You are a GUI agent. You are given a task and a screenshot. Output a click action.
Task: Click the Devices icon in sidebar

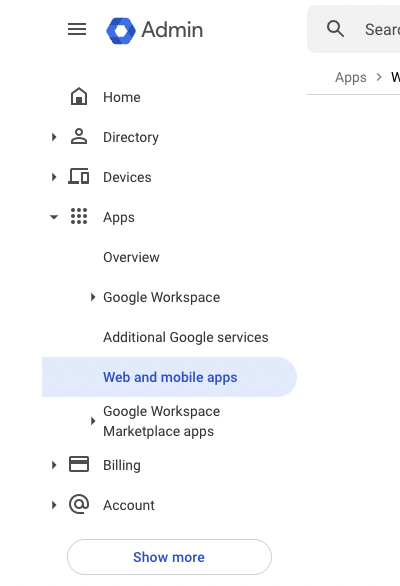79,176
